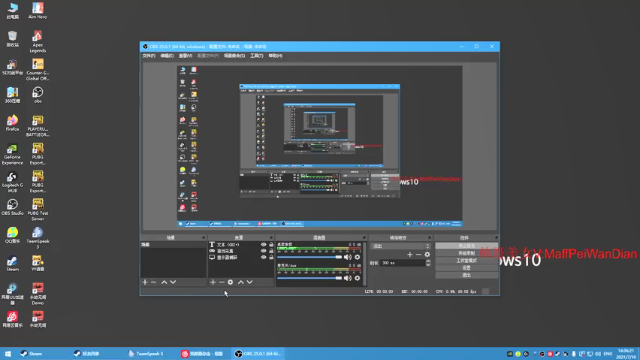
Task: Open the Help (H) menu in OBS
Action: tap(276, 56)
